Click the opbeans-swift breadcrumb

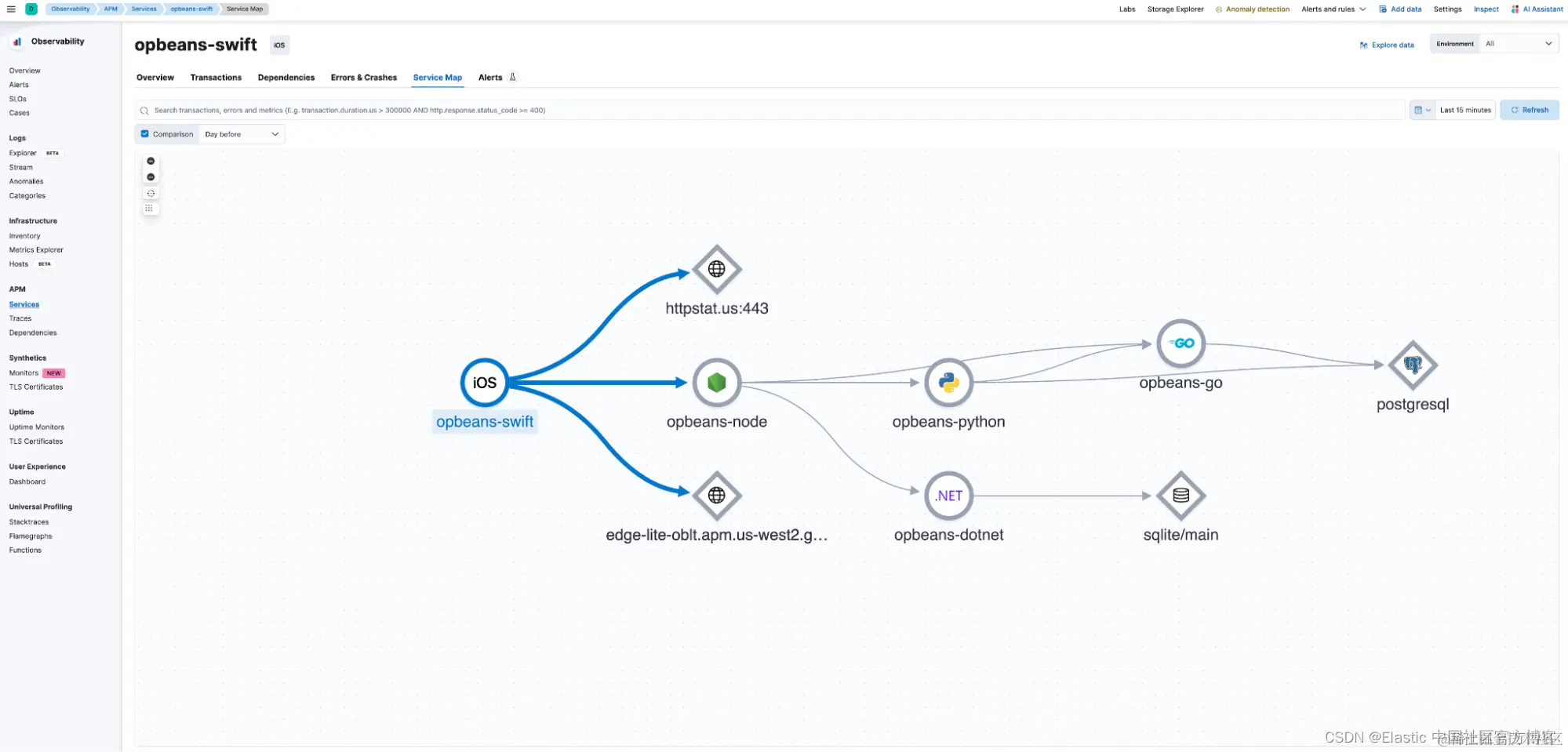[x=191, y=9]
